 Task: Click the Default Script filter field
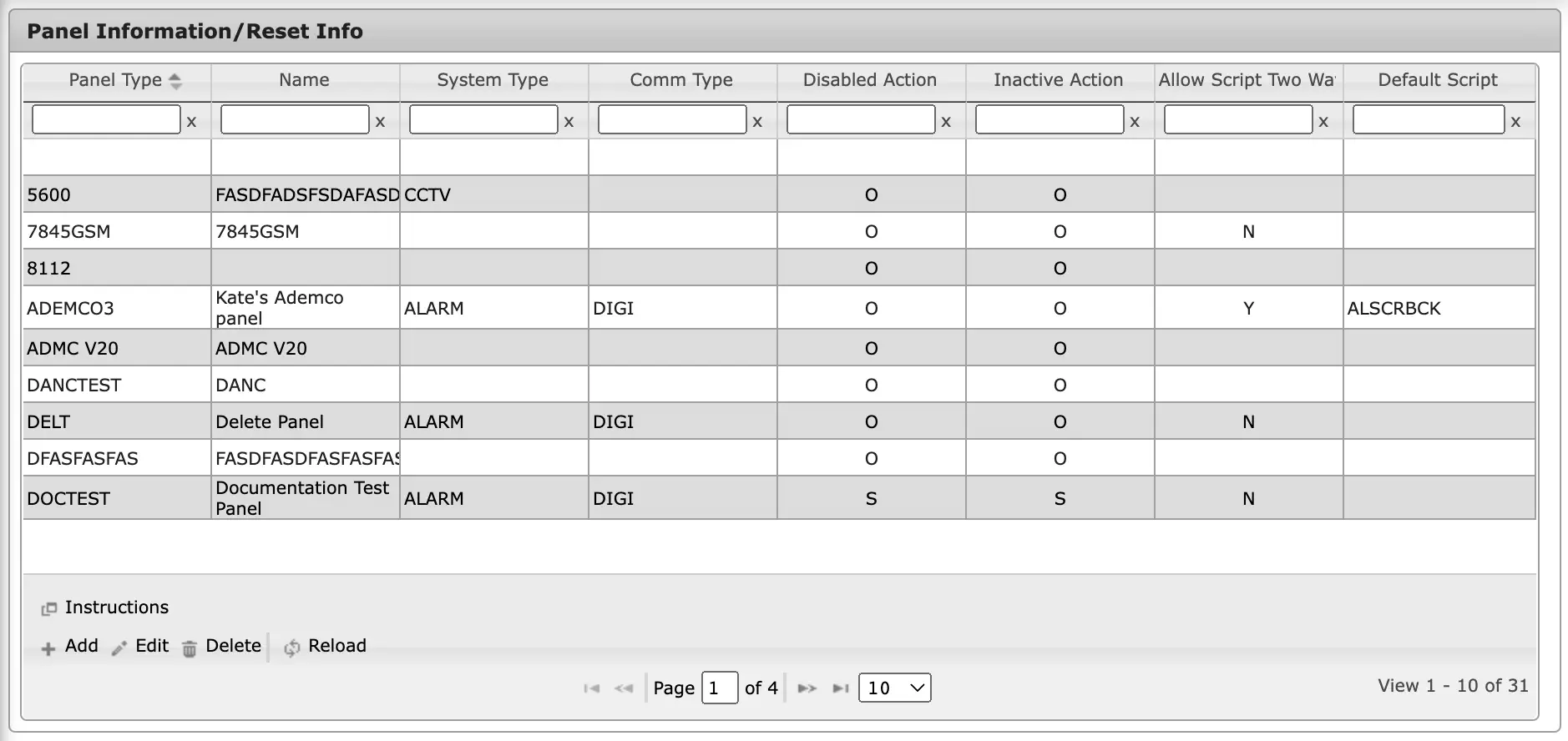[1429, 119]
